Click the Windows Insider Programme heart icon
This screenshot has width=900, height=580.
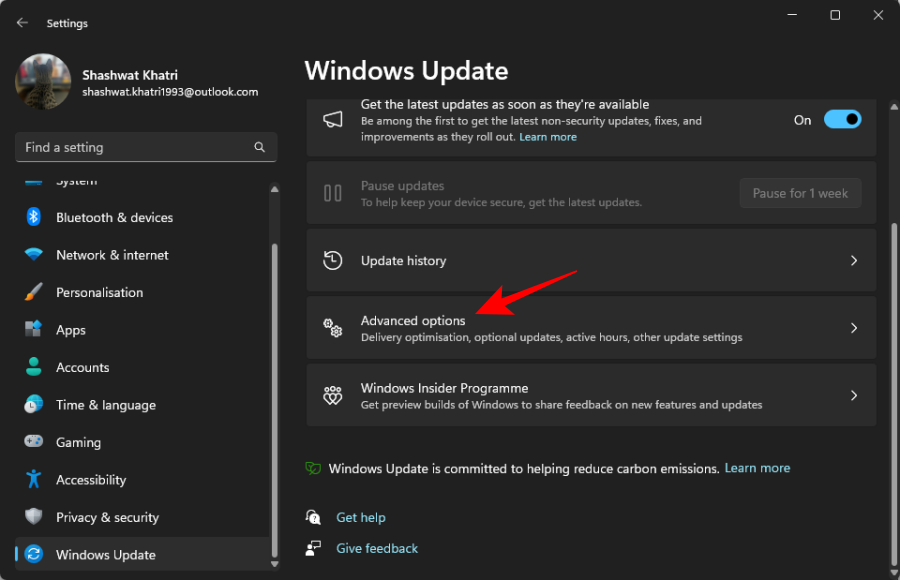[333, 395]
